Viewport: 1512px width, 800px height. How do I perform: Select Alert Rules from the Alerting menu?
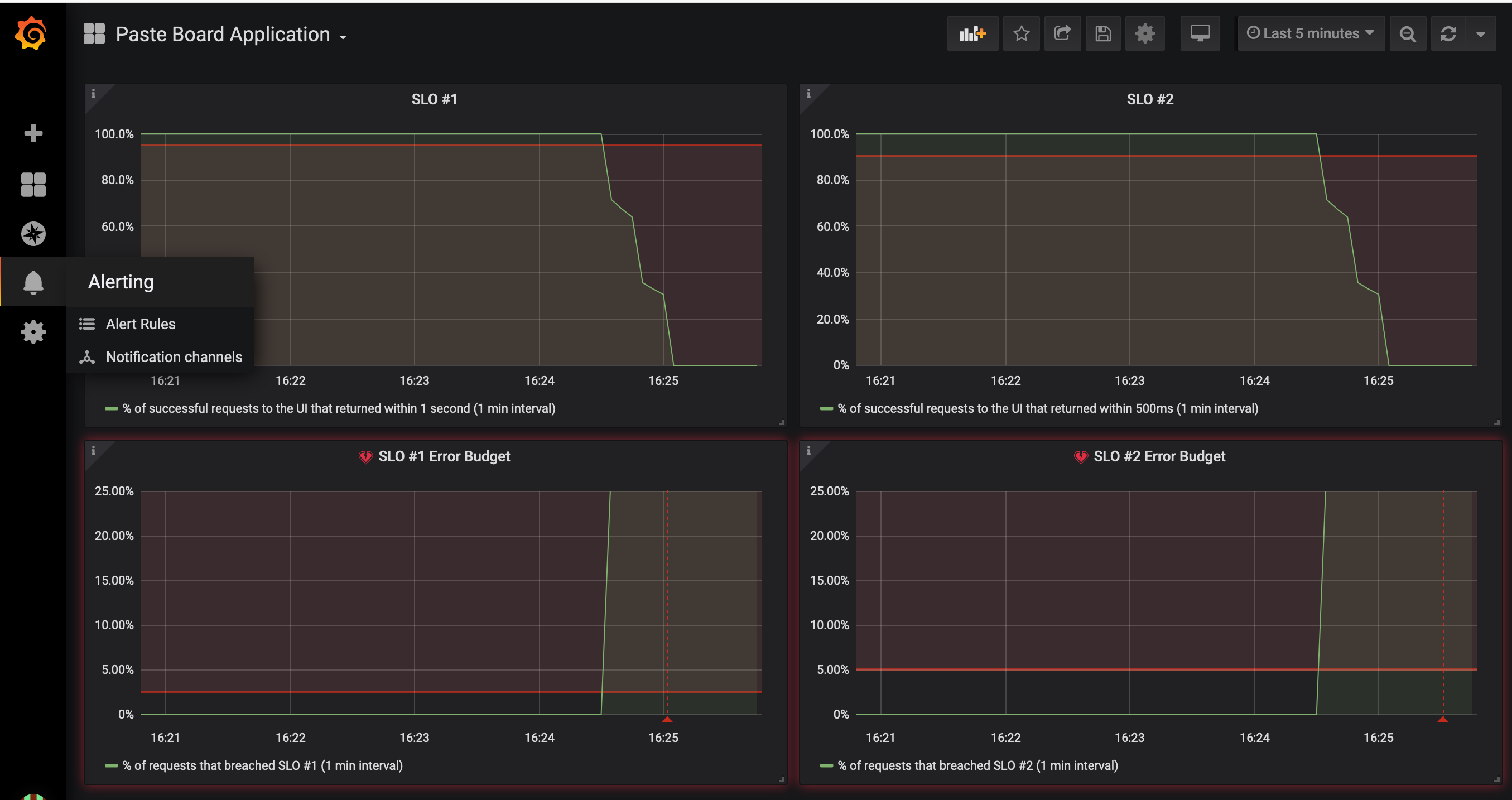point(140,324)
